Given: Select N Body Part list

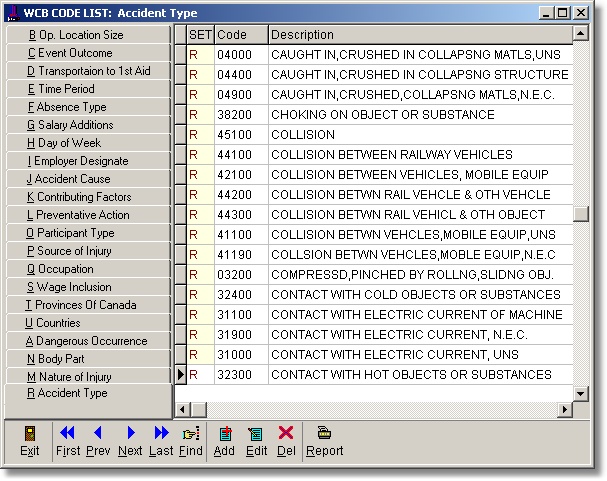Looking at the screenshot, I should click(88, 359).
